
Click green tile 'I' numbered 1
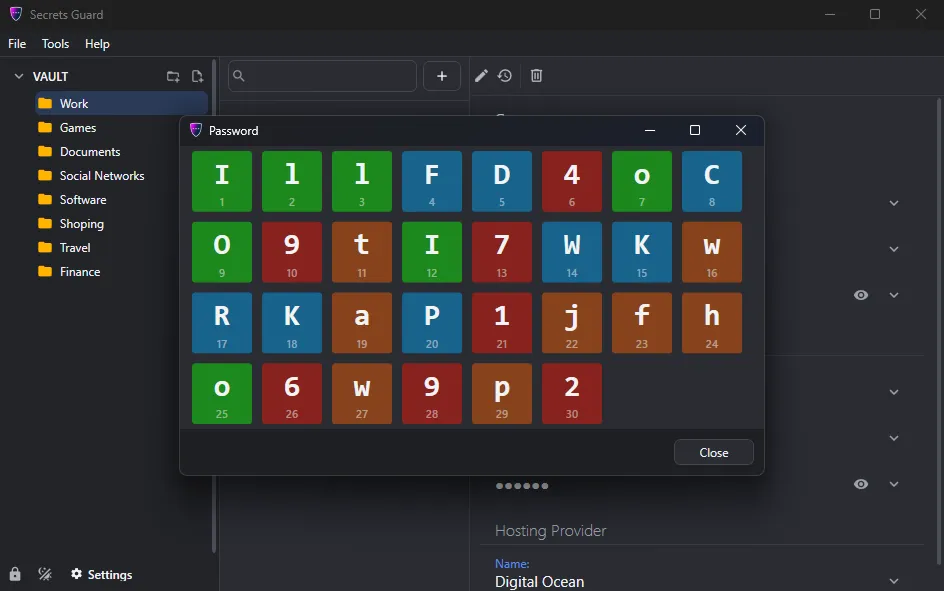click(x=222, y=181)
